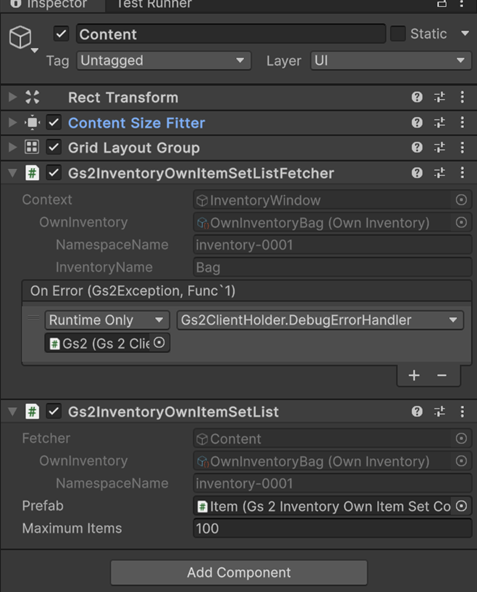Click the Maximum Items input field
The width and height of the screenshot is (477, 592).
pyautogui.click(x=332, y=528)
